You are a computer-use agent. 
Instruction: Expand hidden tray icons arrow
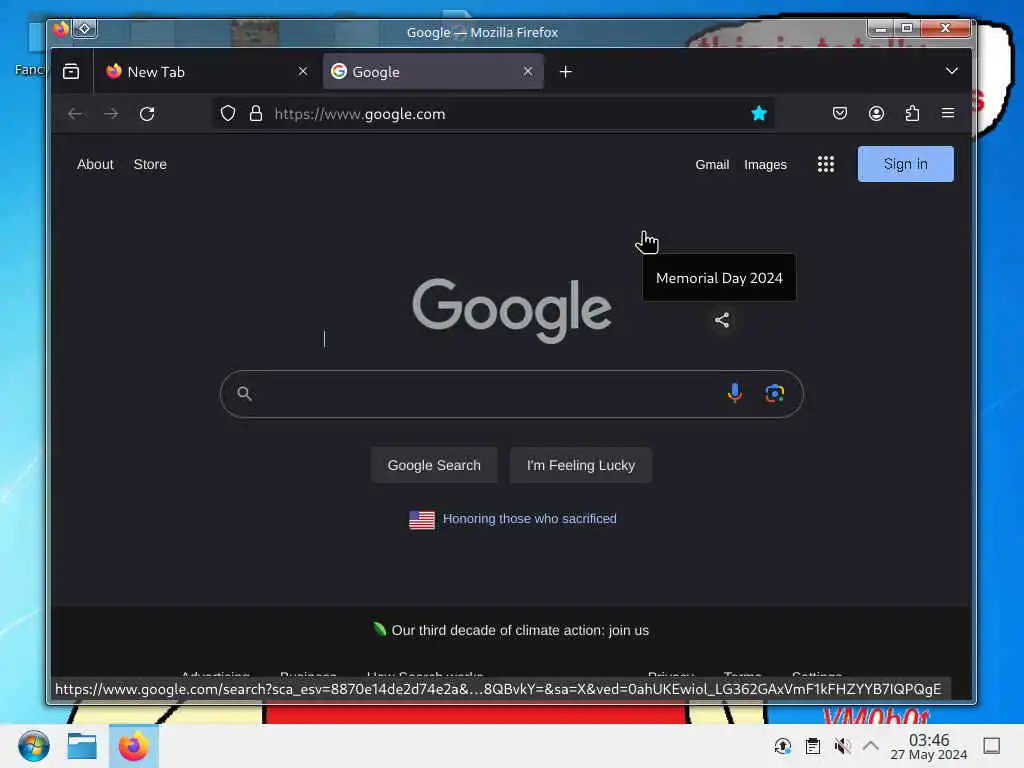tap(871, 745)
